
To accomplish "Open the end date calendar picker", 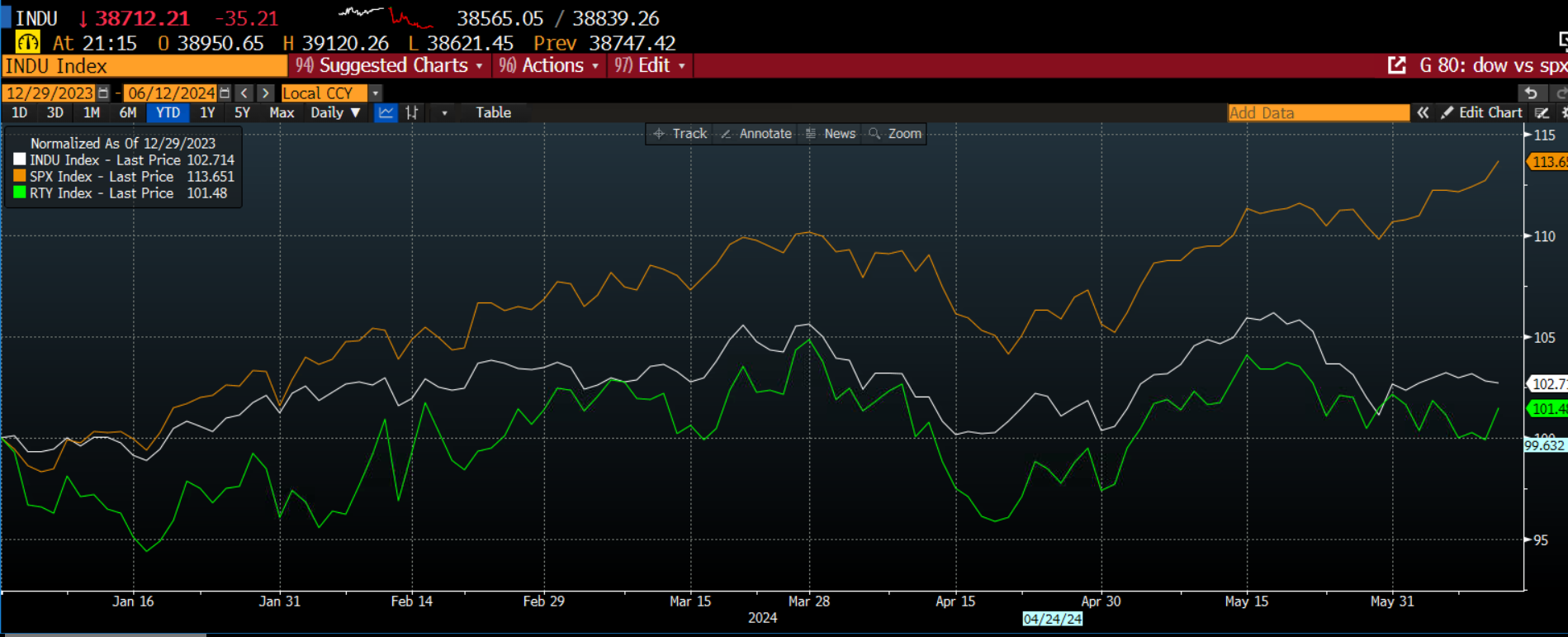I will 225,93.
